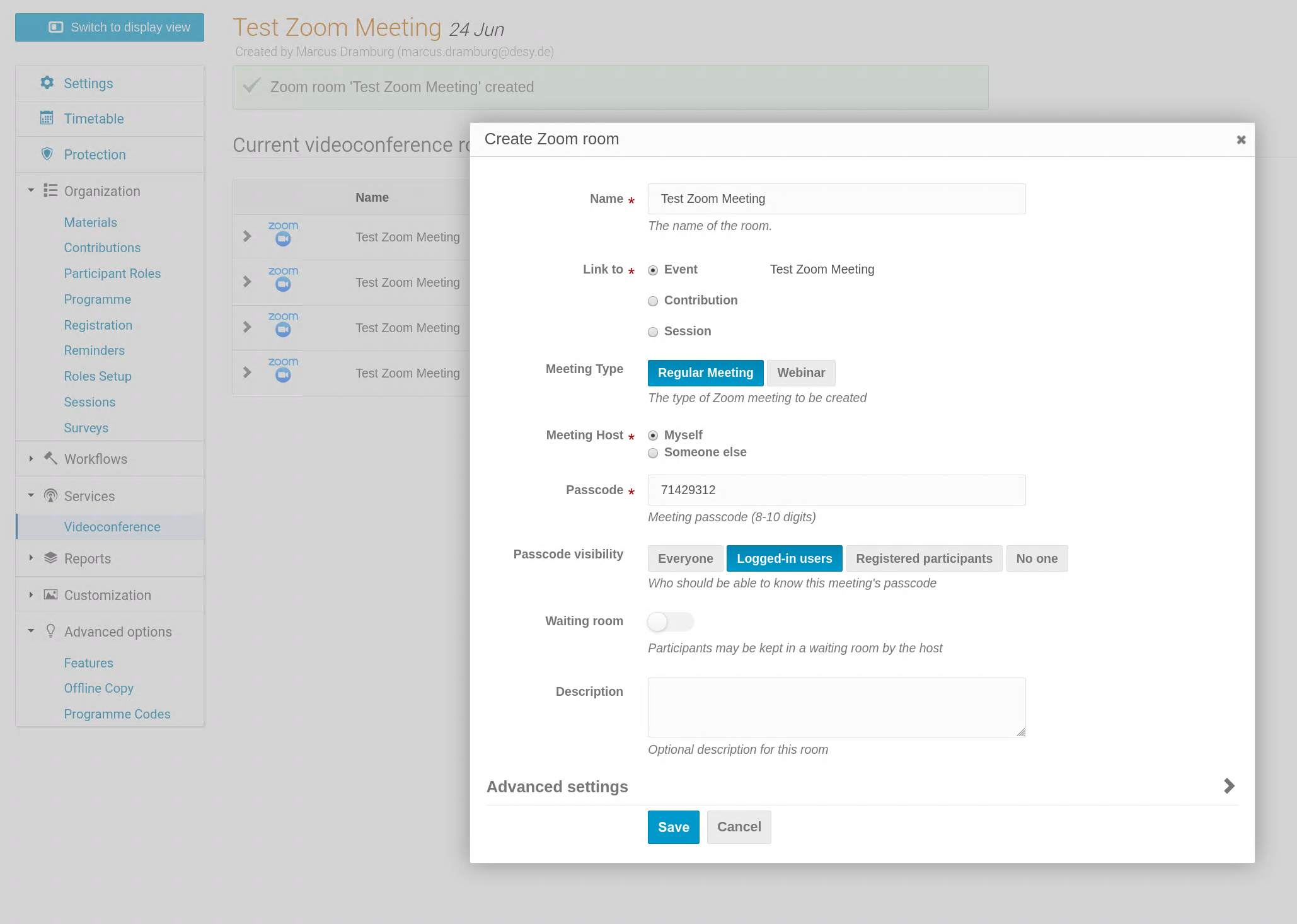1297x924 pixels.
Task: Open Roles Setup in the sidebar
Action: 98,376
